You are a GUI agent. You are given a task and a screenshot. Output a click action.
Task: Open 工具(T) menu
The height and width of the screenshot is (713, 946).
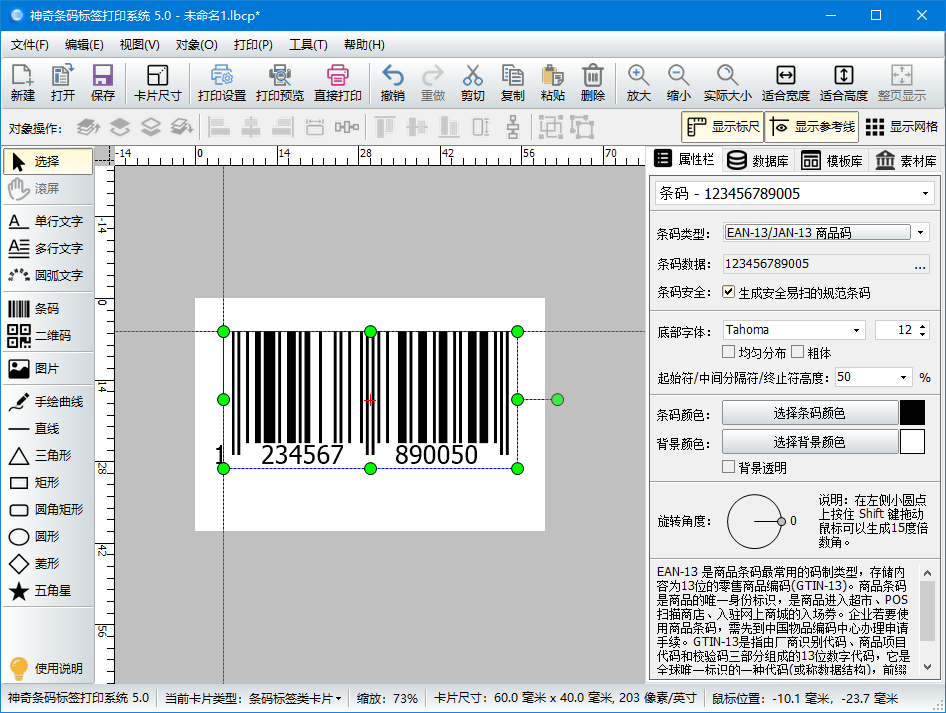coord(308,45)
